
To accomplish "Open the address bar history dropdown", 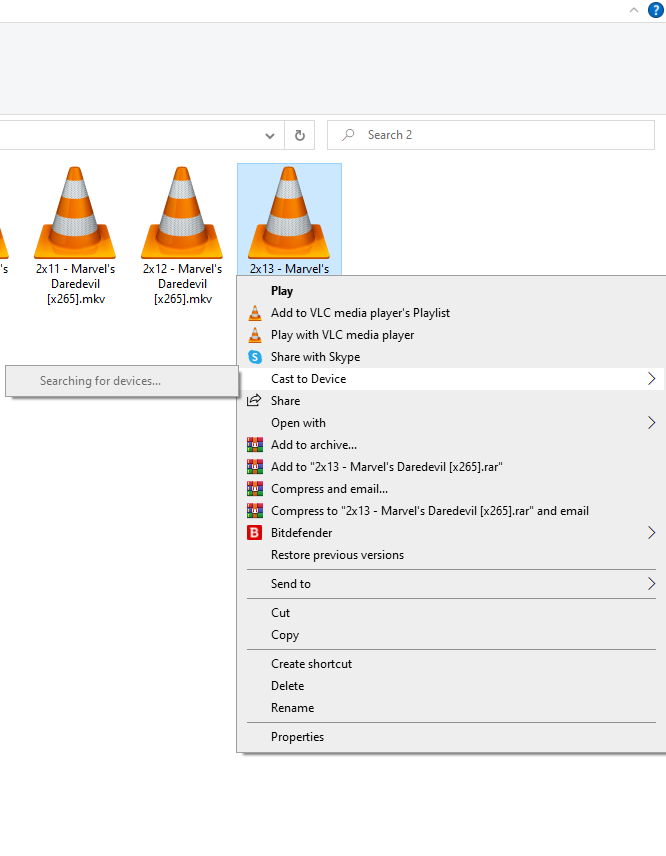I will pyautogui.click(x=270, y=135).
